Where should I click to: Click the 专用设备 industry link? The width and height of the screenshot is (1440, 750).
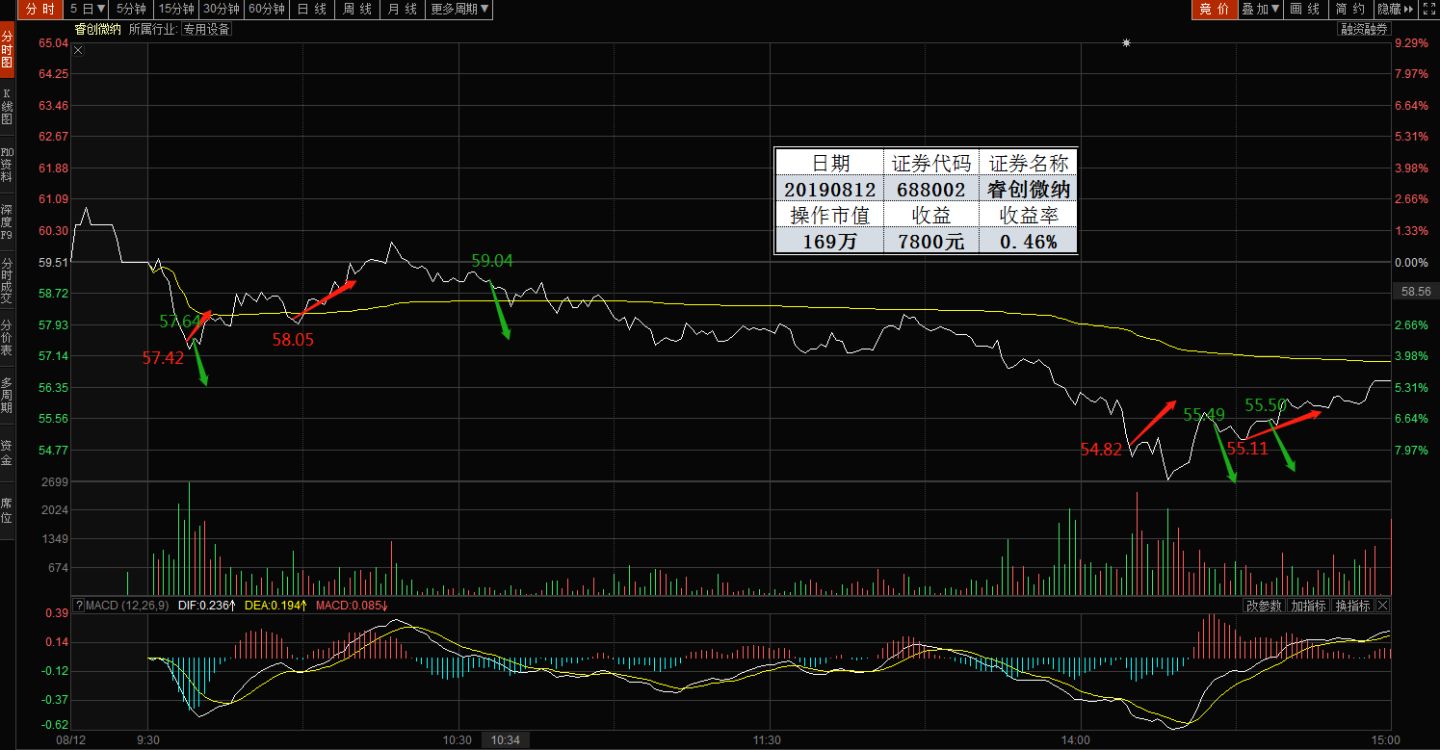[206, 29]
